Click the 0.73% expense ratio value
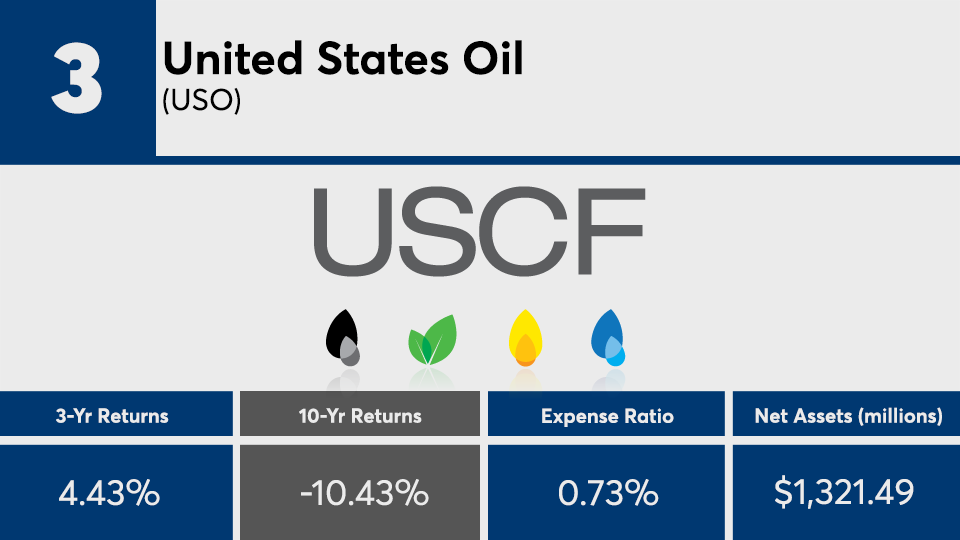The image size is (960, 540). point(605,492)
